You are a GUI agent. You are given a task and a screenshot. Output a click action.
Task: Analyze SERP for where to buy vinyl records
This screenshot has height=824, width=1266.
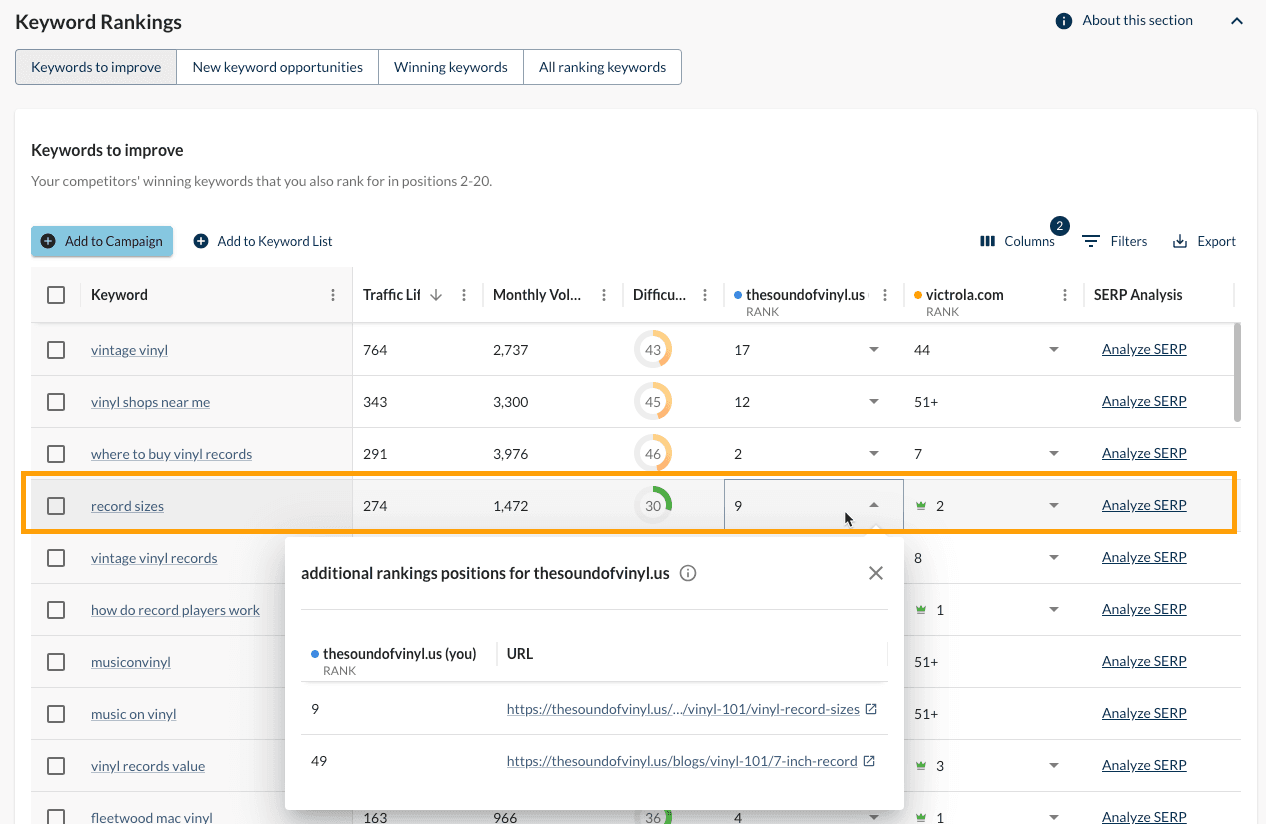(1143, 453)
